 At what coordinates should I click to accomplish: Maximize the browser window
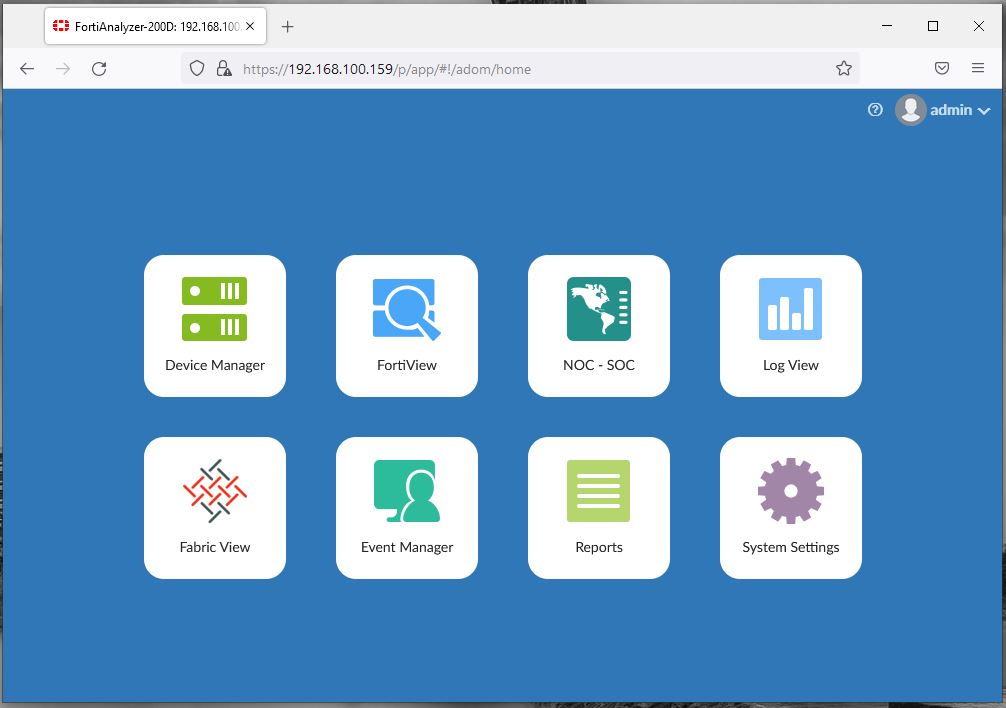[x=933, y=26]
